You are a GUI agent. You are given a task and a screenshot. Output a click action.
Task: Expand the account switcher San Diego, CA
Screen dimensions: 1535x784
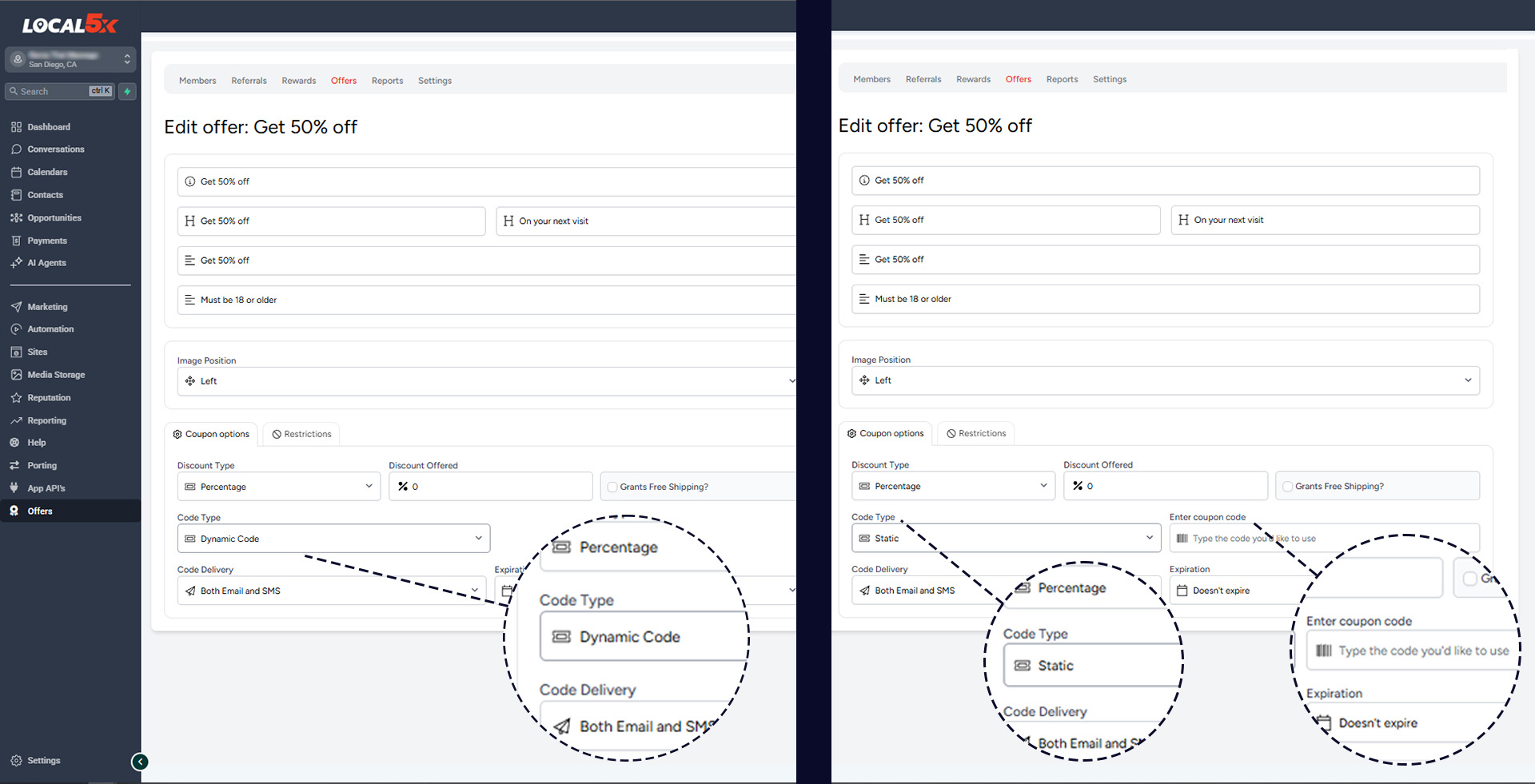[x=70, y=60]
